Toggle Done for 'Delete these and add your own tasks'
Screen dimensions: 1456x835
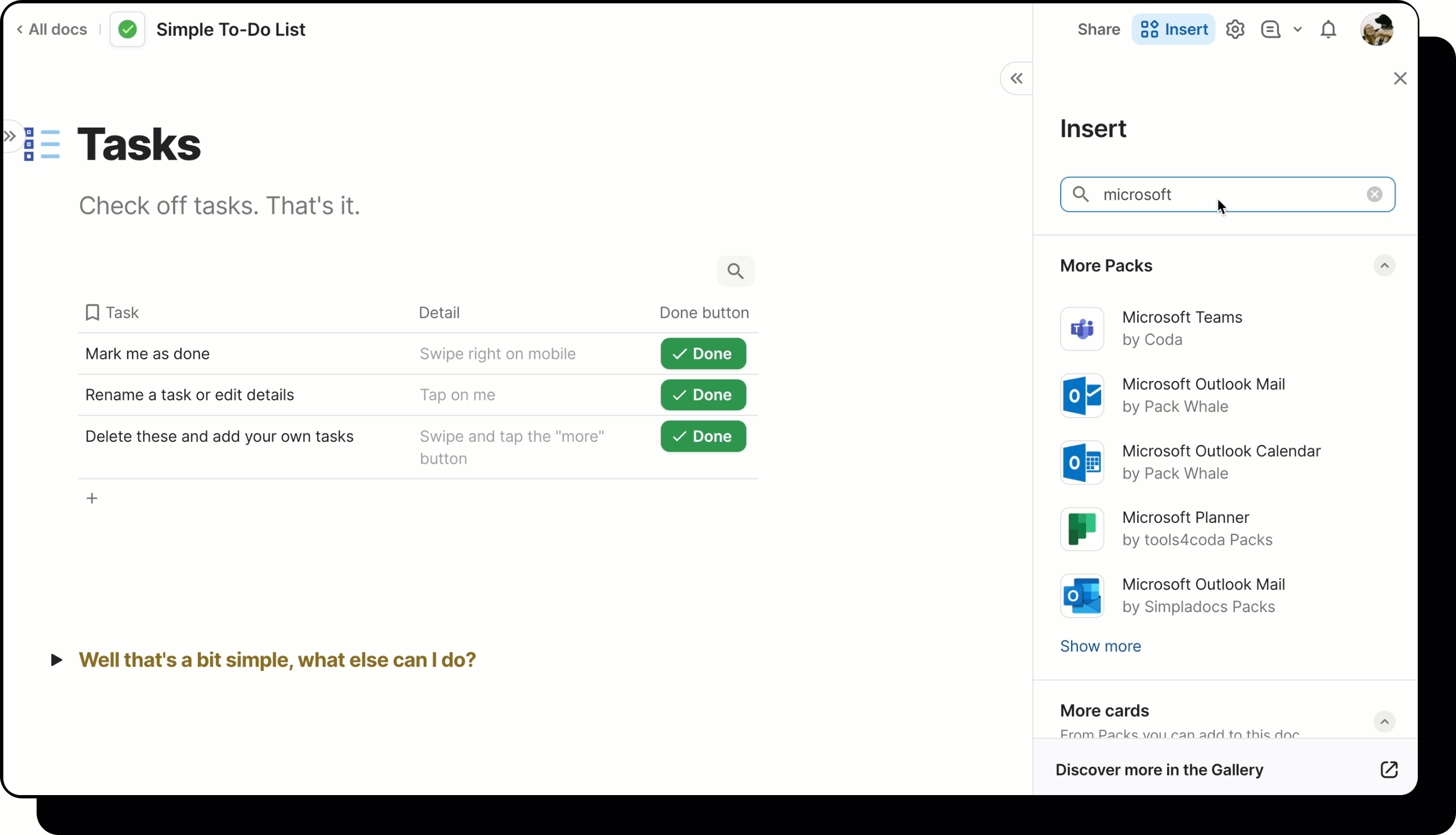point(702,436)
